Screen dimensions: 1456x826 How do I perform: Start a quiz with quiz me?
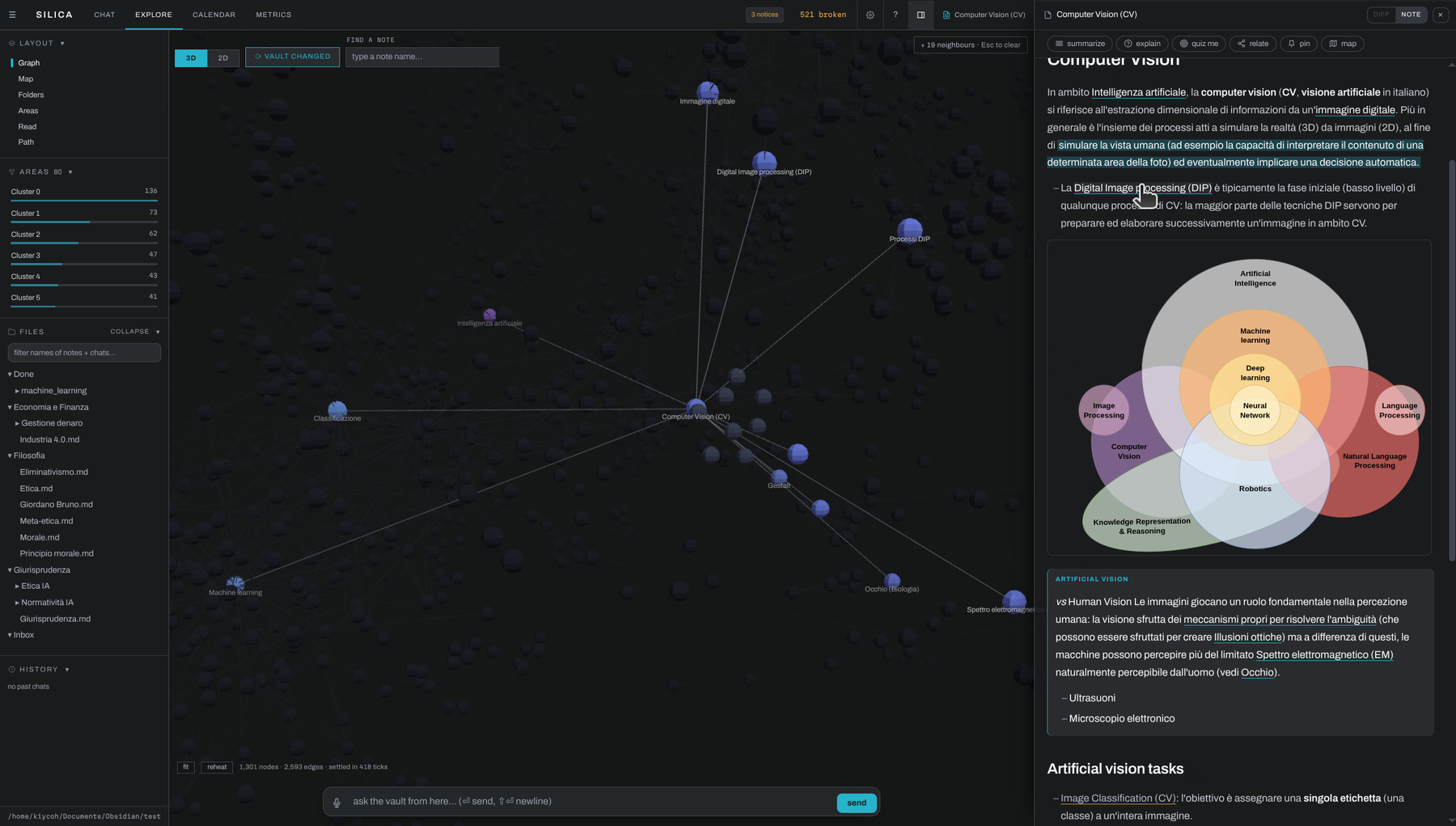tap(1199, 44)
